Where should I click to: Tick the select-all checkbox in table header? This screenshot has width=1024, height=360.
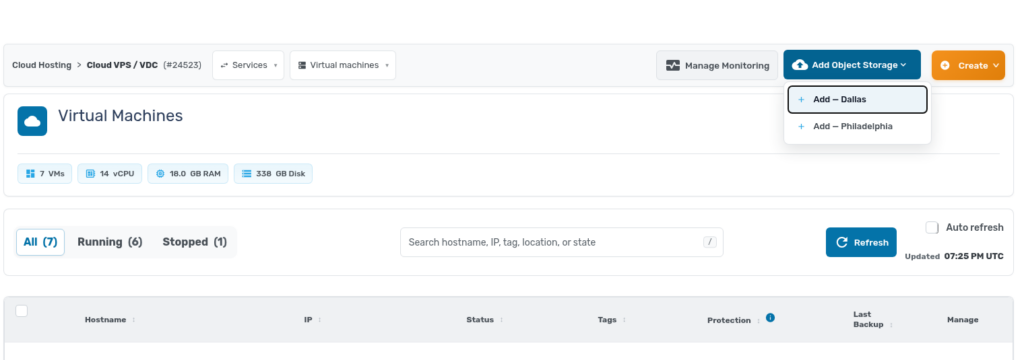(x=22, y=311)
